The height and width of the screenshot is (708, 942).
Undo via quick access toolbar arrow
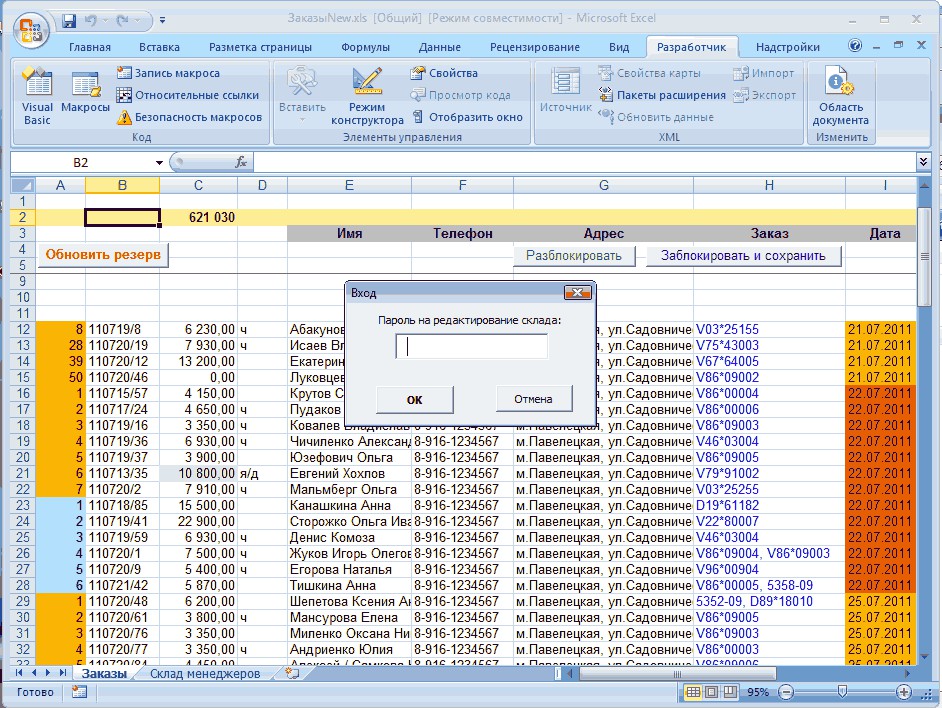[x=91, y=21]
